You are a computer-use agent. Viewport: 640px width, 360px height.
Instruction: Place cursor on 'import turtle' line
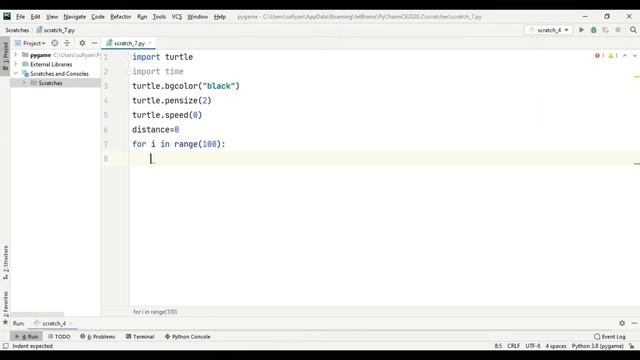click(162, 57)
